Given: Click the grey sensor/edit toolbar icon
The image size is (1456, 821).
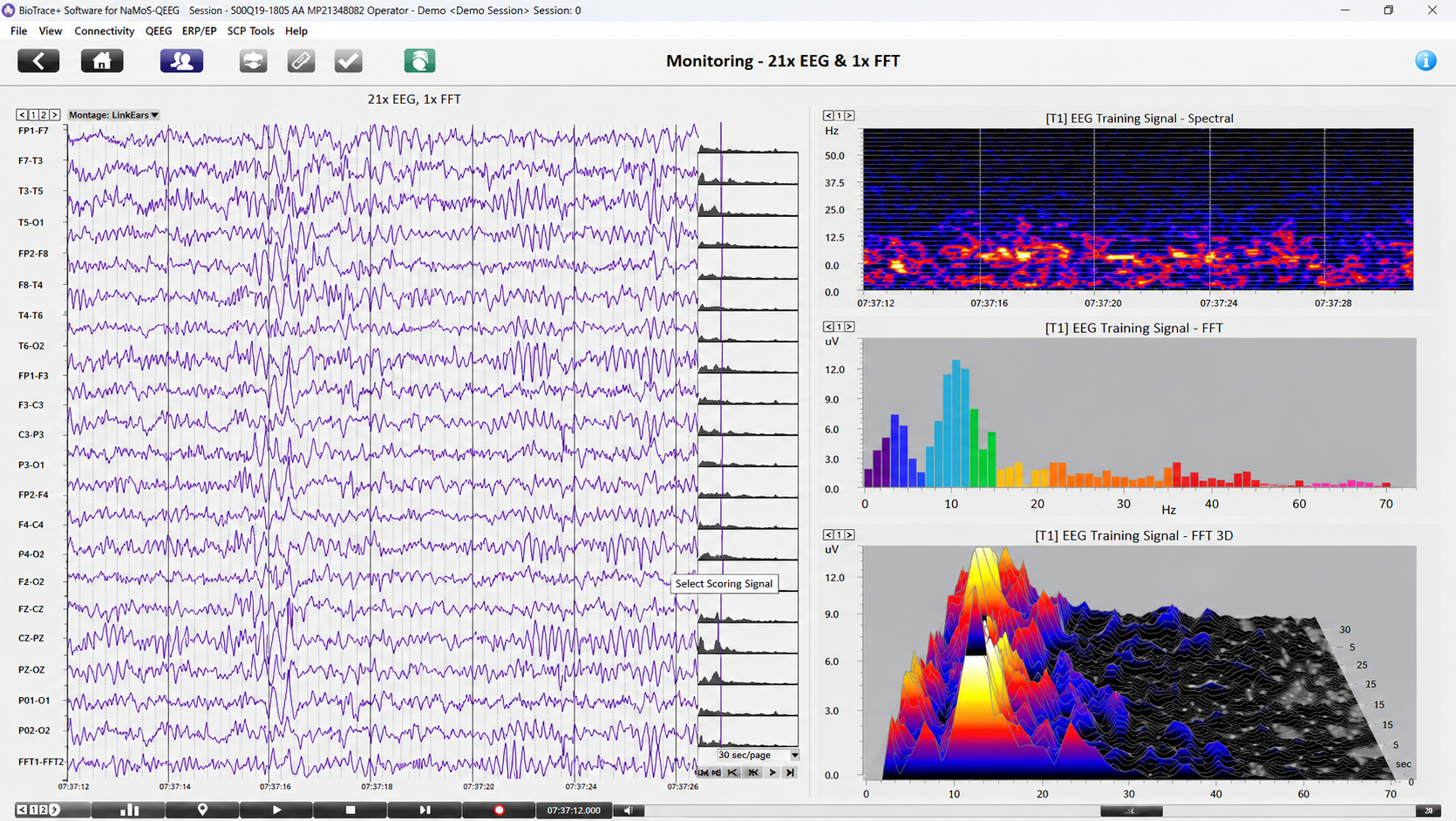Looking at the screenshot, I should [x=301, y=61].
